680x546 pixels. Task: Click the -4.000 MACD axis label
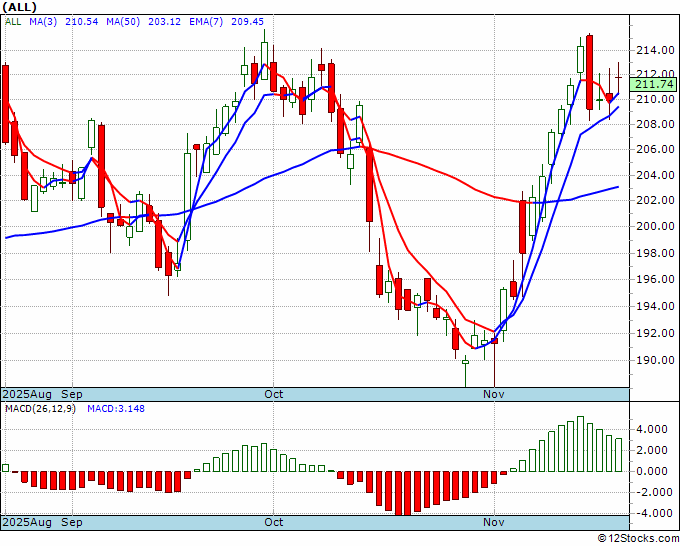pos(653,513)
